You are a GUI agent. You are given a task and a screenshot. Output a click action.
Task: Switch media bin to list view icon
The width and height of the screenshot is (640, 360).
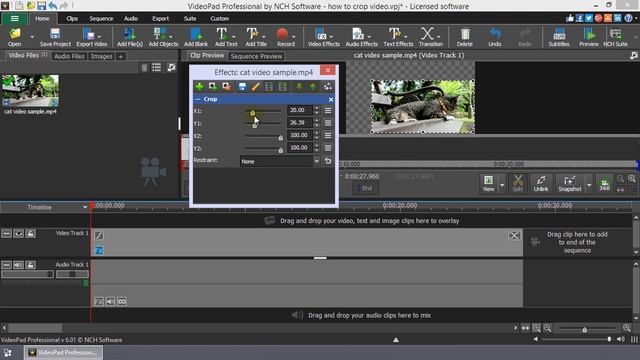pos(156,68)
